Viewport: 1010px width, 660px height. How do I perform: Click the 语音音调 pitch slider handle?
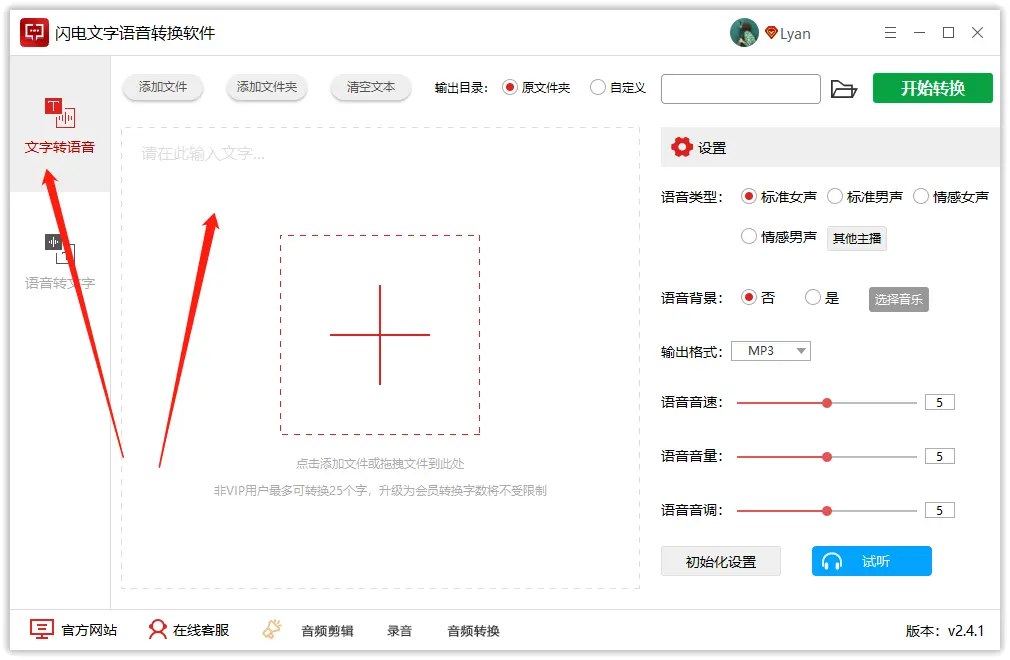[x=827, y=511]
